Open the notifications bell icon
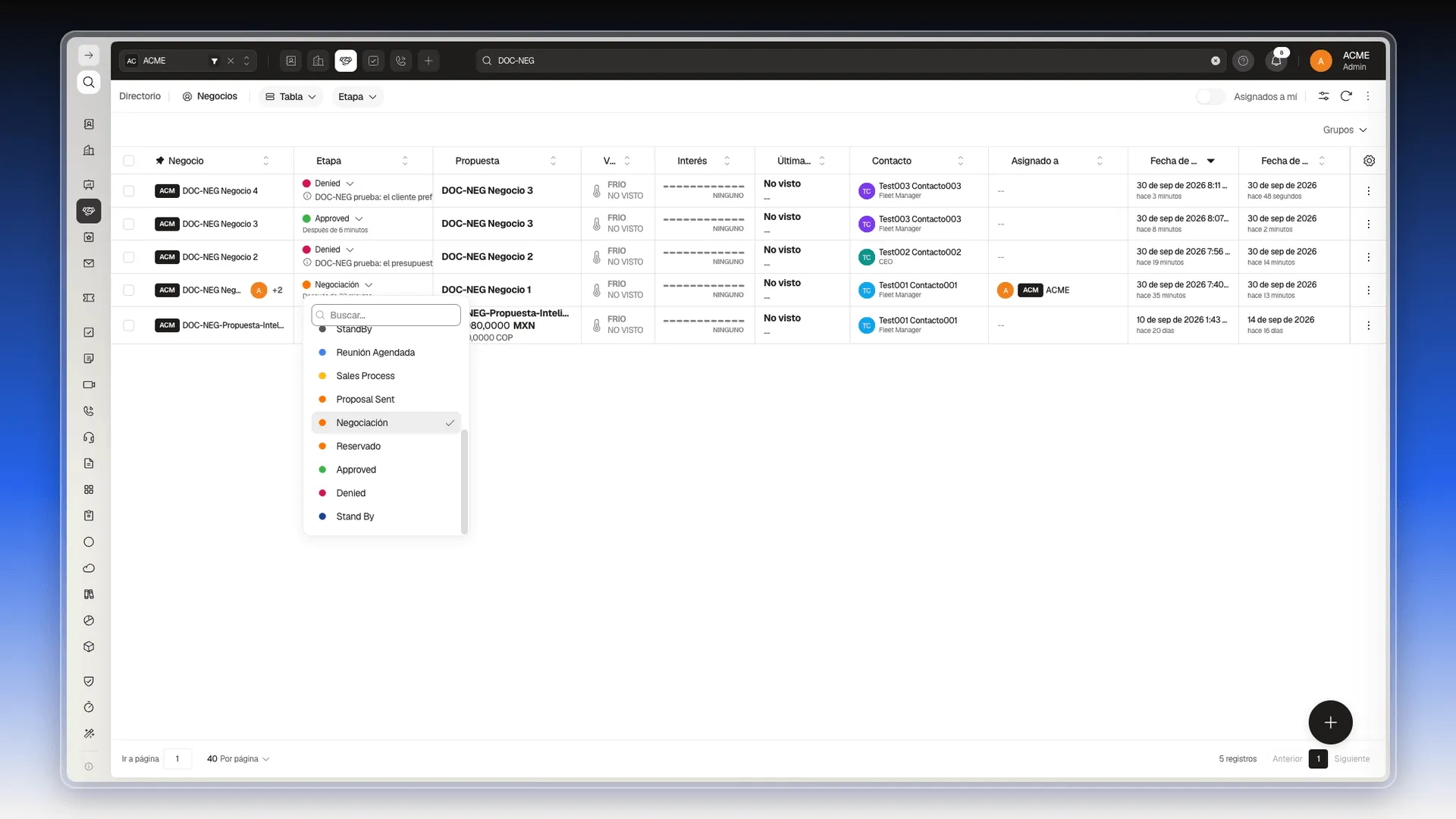Image resolution: width=1456 pixels, height=819 pixels. 1276,61
